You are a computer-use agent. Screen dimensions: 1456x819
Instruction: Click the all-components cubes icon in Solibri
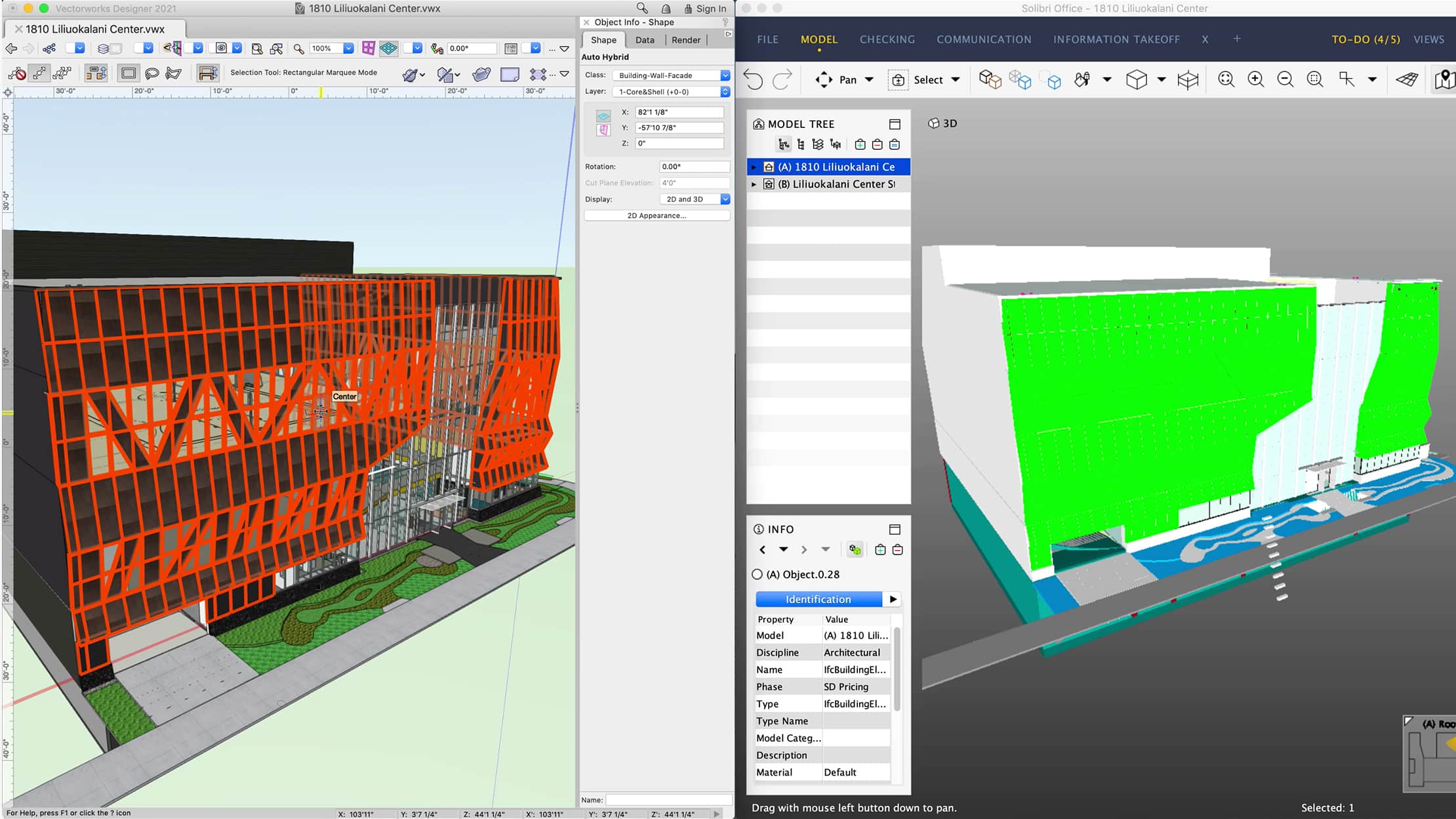coord(990,79)
